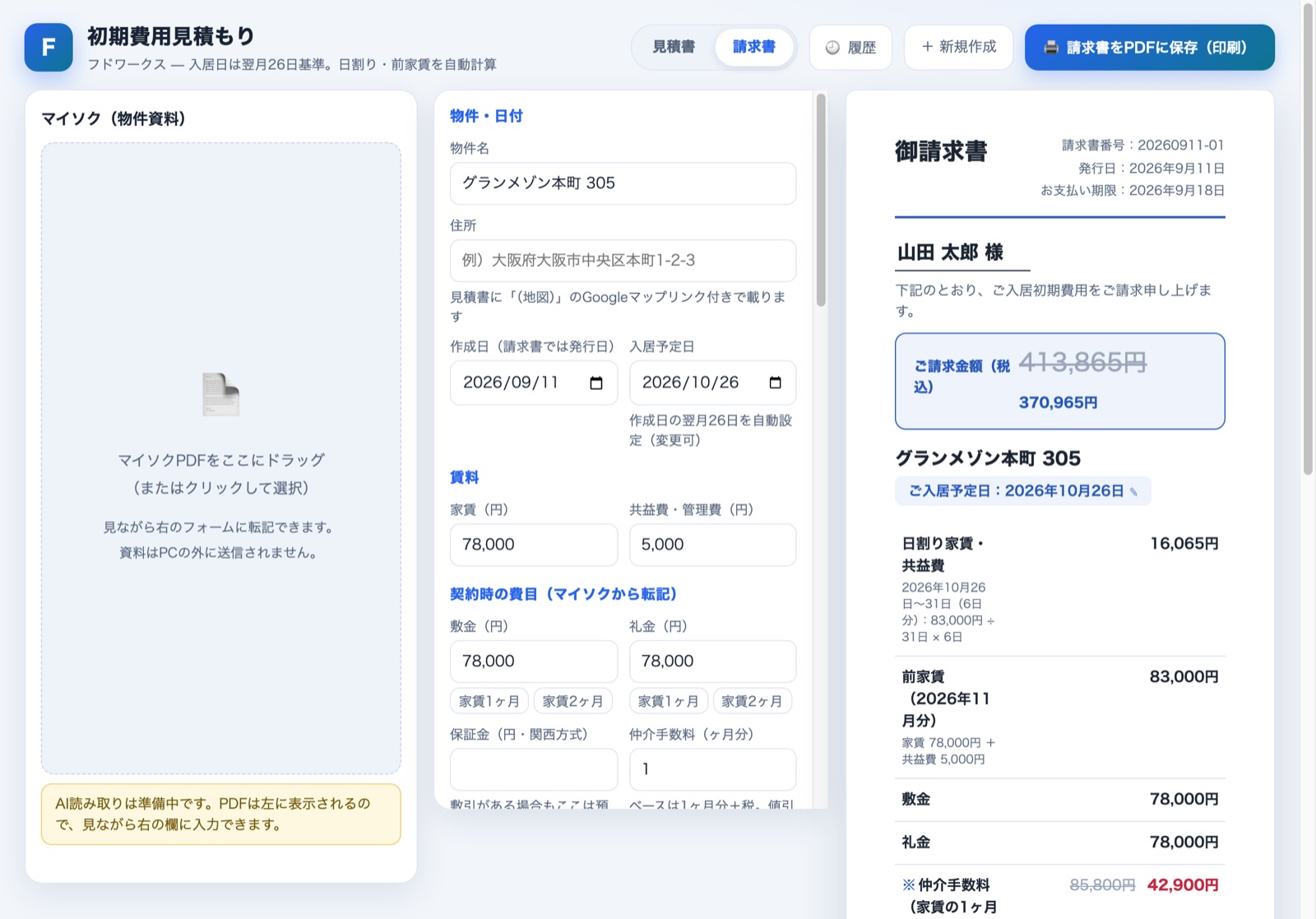
Task: Set 敷金 to 家賃2ヶ月 chip
Action: (573, 701)
